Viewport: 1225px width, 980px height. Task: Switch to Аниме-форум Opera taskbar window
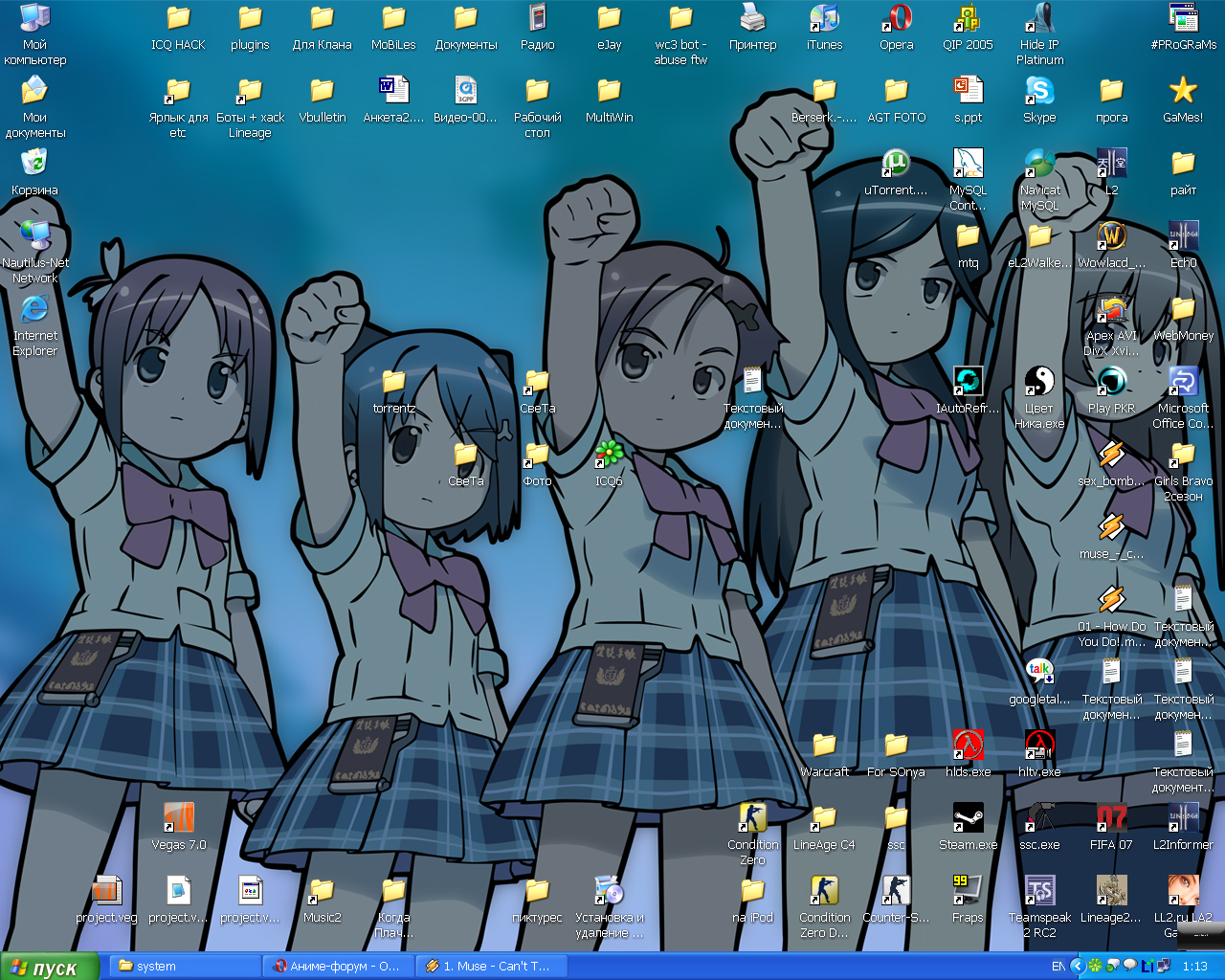pyautogui.click(x=339, y=967)
